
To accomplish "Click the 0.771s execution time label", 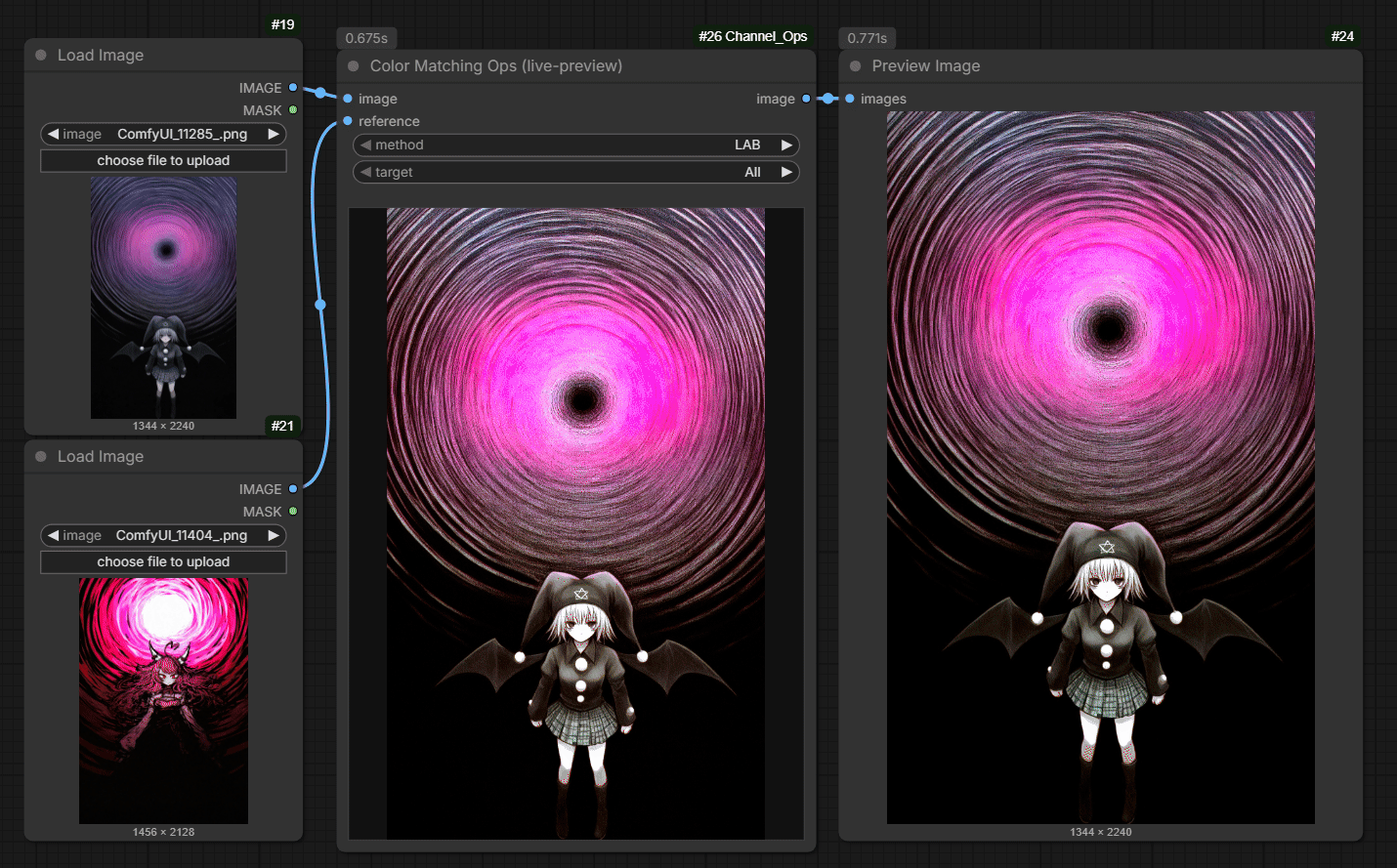I will 868,38.
